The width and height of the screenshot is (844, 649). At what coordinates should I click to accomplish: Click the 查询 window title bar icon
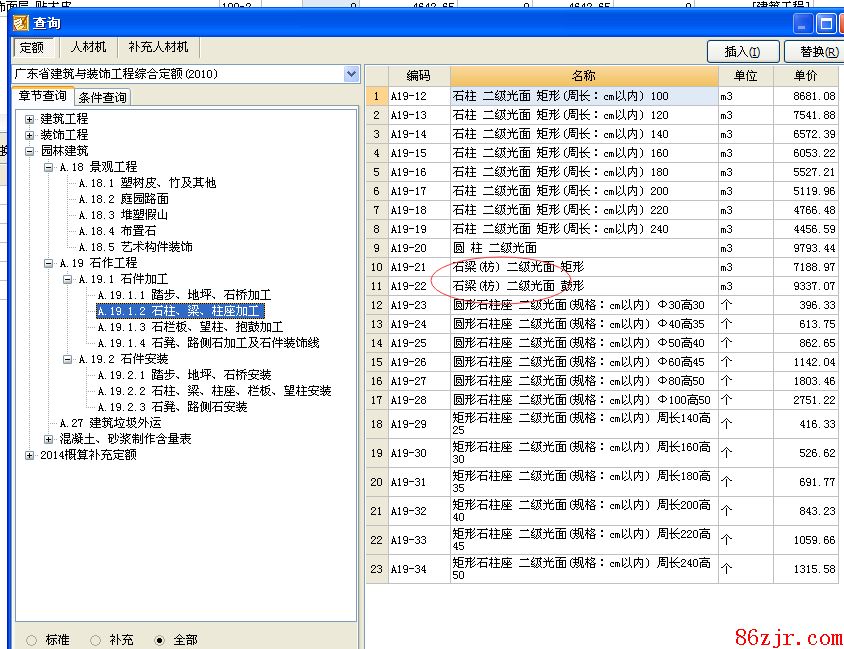(x=20, y=24)
